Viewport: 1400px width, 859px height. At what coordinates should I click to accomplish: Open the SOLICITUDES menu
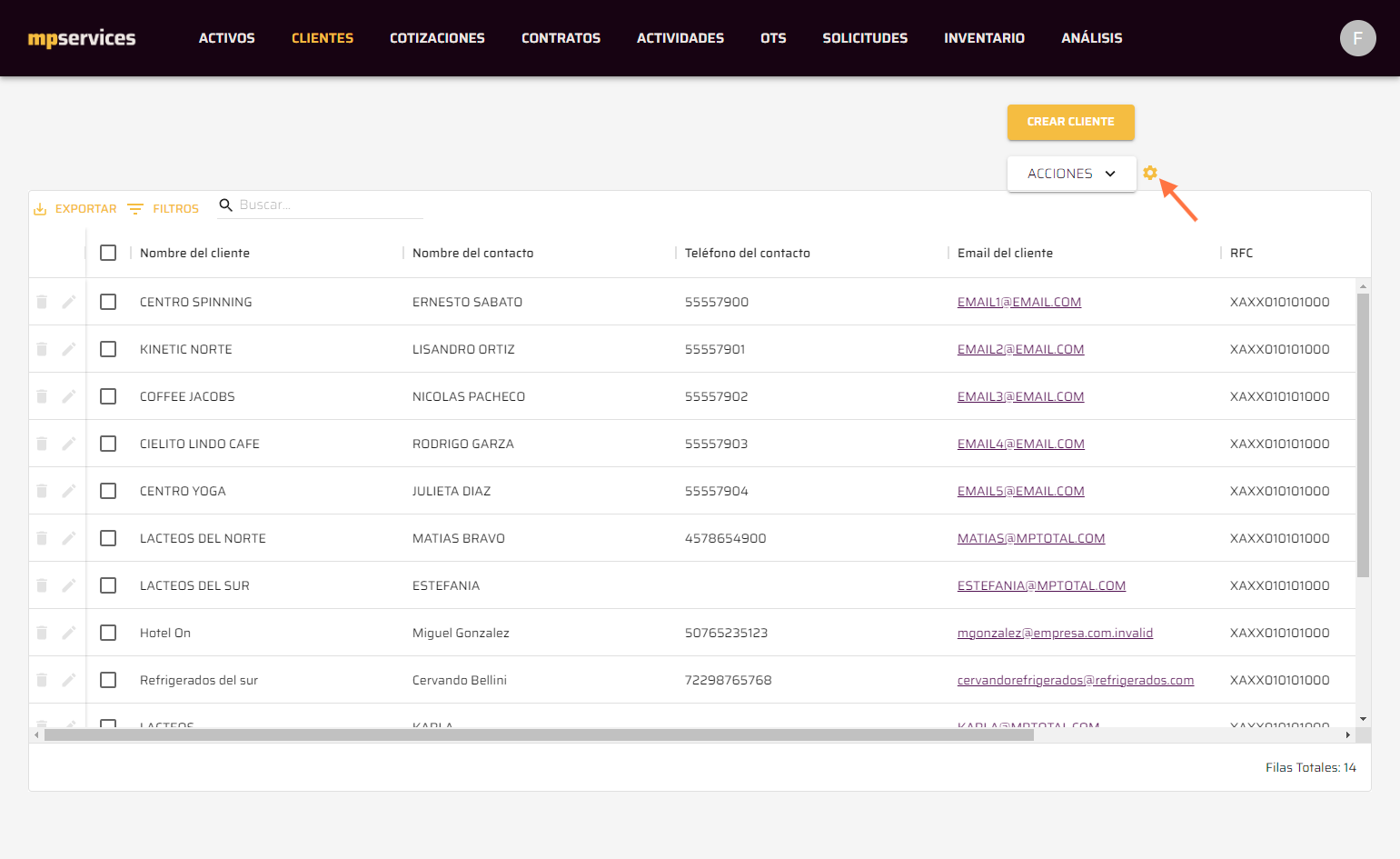point(865,38)
